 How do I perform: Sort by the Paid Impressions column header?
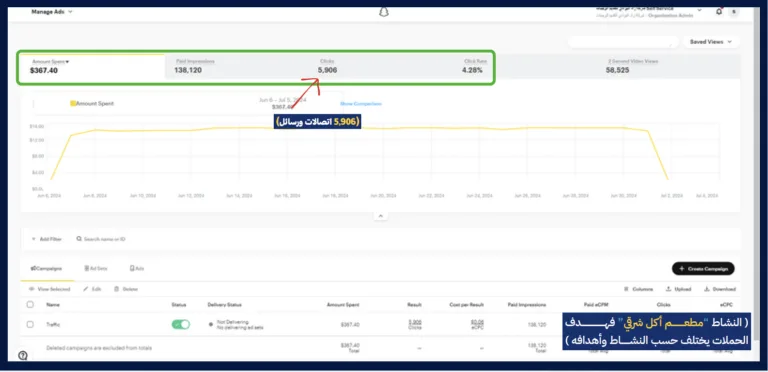coord(527,304)
